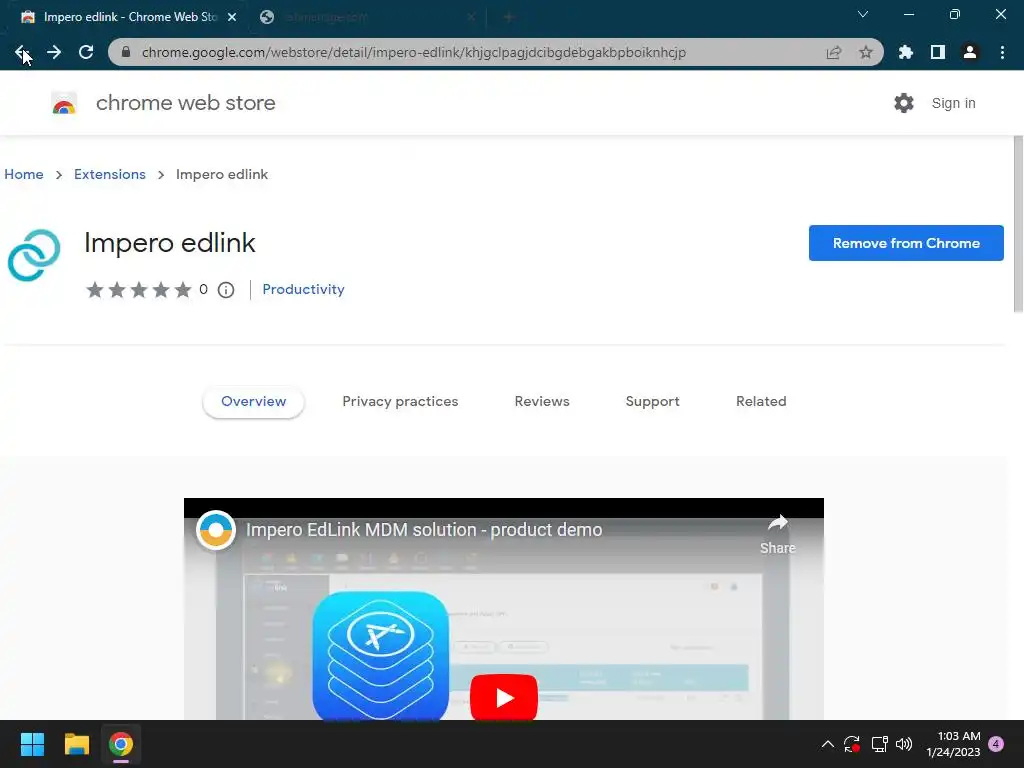The height and width of the screenshot is (768, 1024).
Task: Go back using the browser back arrow
Action: (21, 52)
